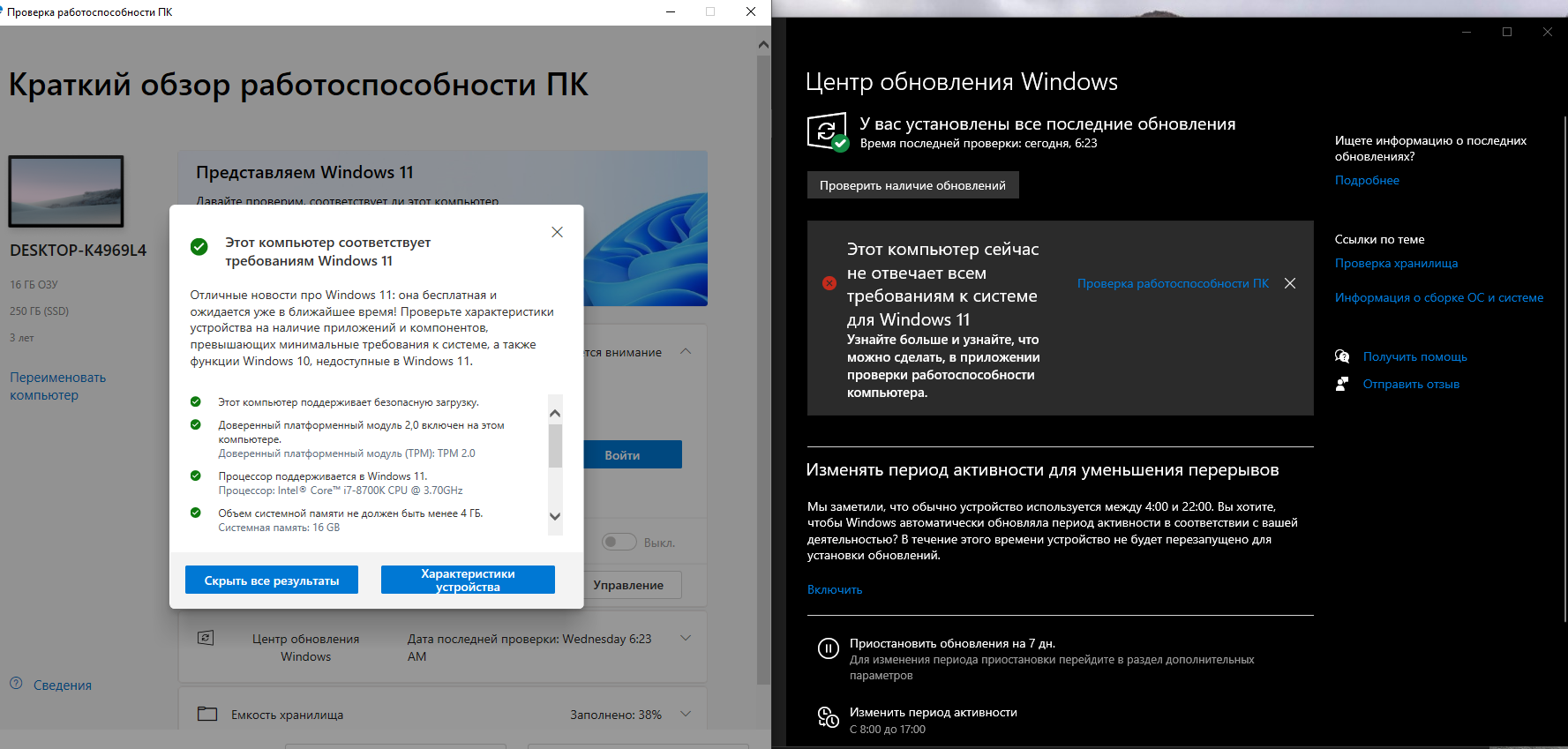Screen dimensions: 1568x749
Task: Click 'Переименовать компьютер' link
Action: click(x=58, y=386)
